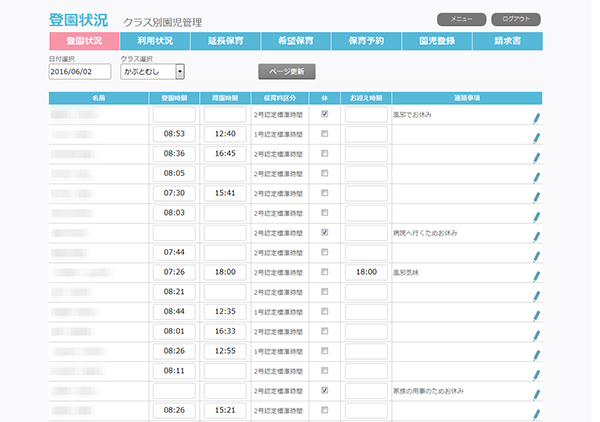Click the 風邪気味 note text
The height and width of the screenshot is (422, 600).
406,273
